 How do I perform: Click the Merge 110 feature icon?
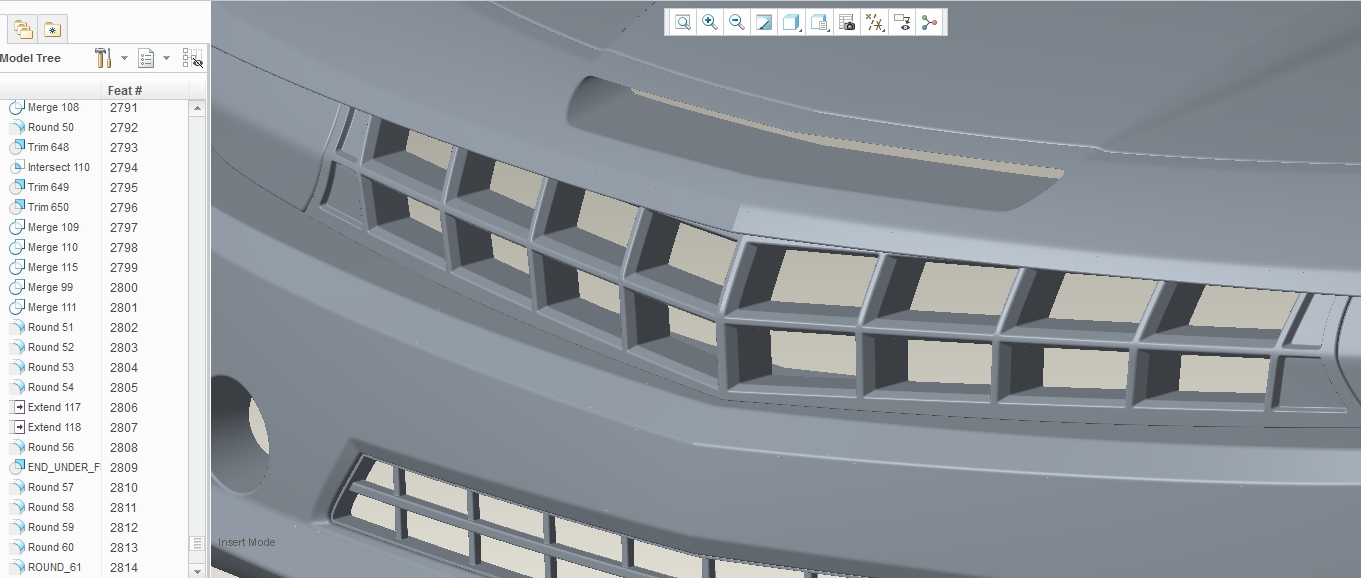[x=17, y=247]
